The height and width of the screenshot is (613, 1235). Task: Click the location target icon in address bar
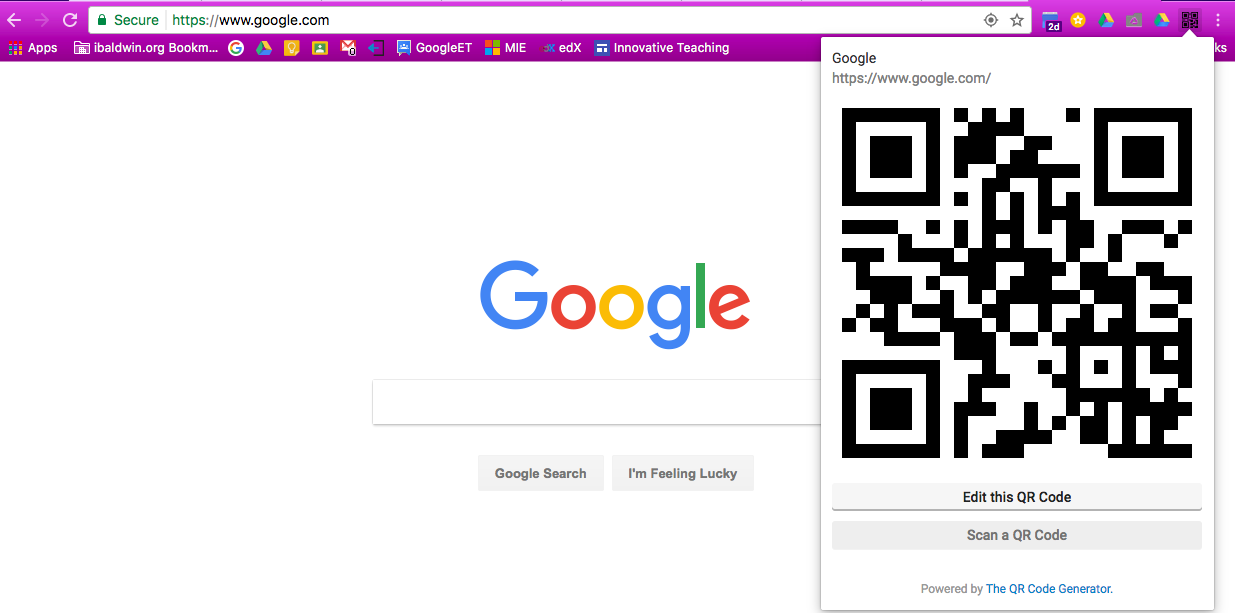(991, 20)
